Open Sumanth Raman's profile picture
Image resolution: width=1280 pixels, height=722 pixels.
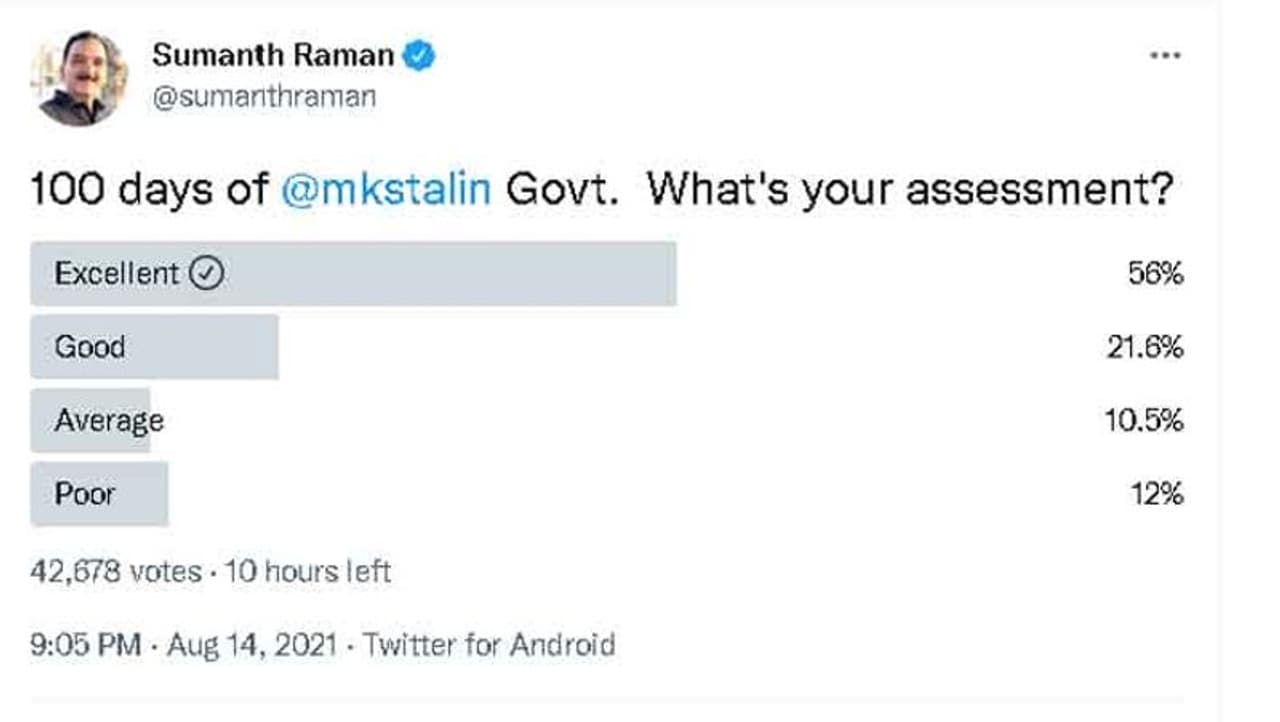coord(83,78)
